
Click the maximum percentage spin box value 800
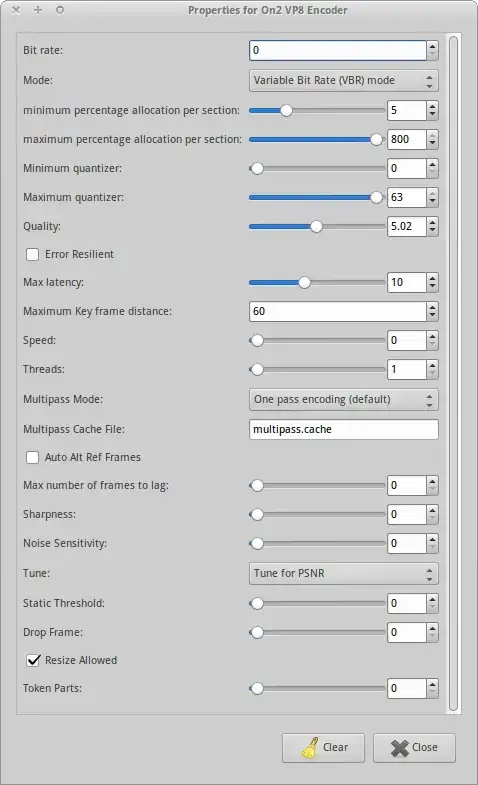[407, 140]
